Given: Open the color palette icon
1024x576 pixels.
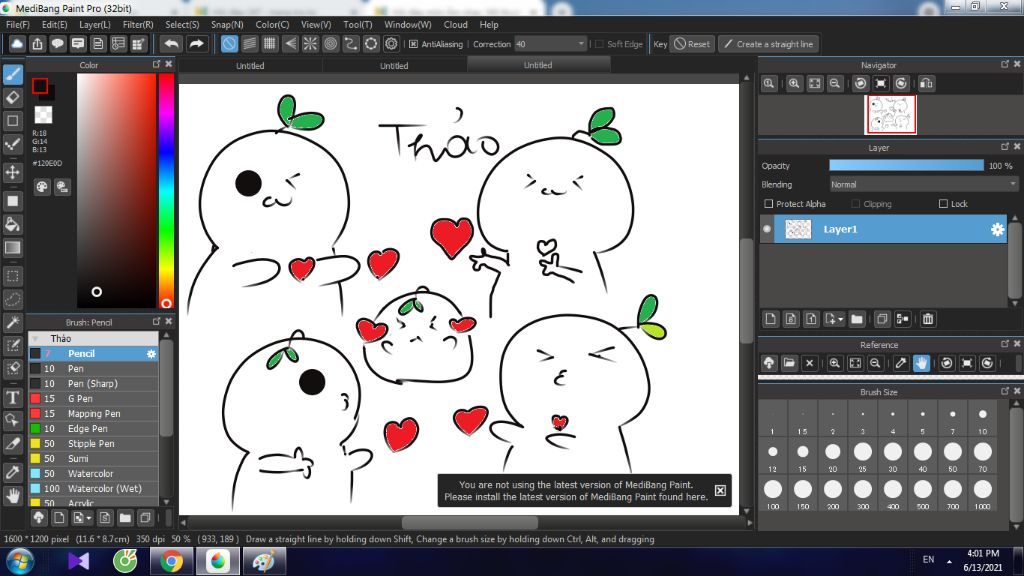Looking at the screenshot, I should [42, 187].
